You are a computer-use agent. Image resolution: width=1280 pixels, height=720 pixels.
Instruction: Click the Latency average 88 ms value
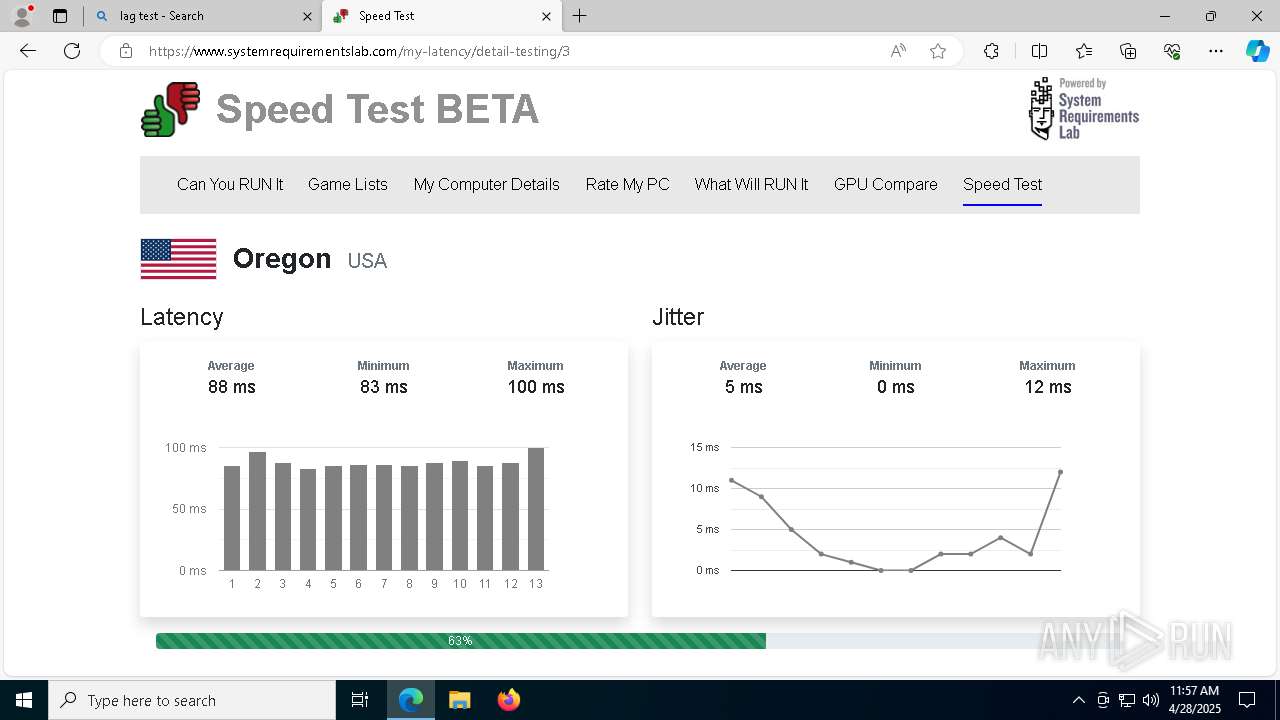pos(232,387)
